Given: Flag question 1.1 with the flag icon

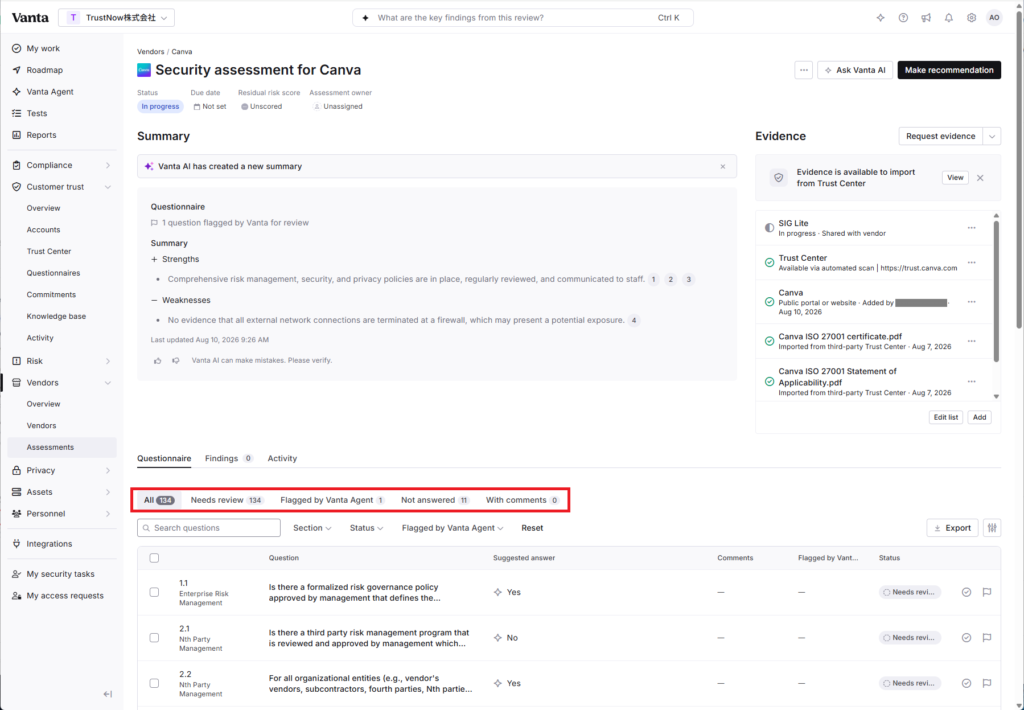Looking at the screenshot, I should coord(987,592).
